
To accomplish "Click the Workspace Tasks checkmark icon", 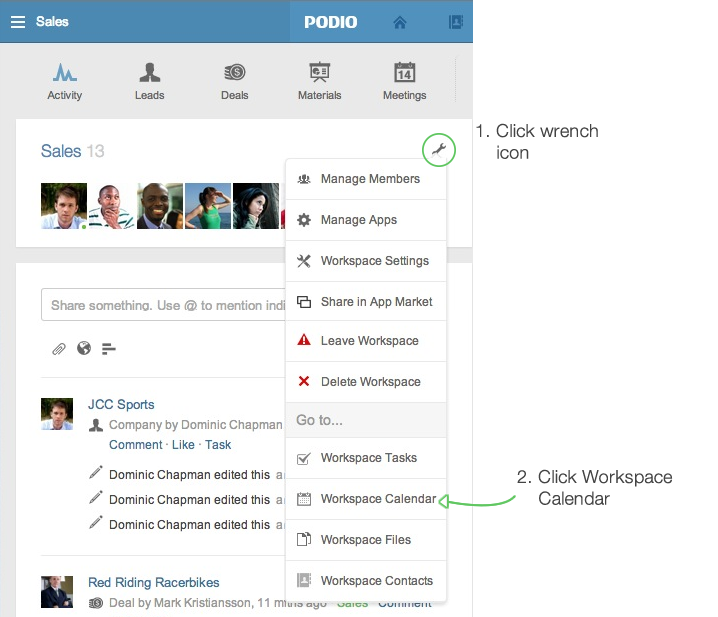I will (x=304, y=459).
